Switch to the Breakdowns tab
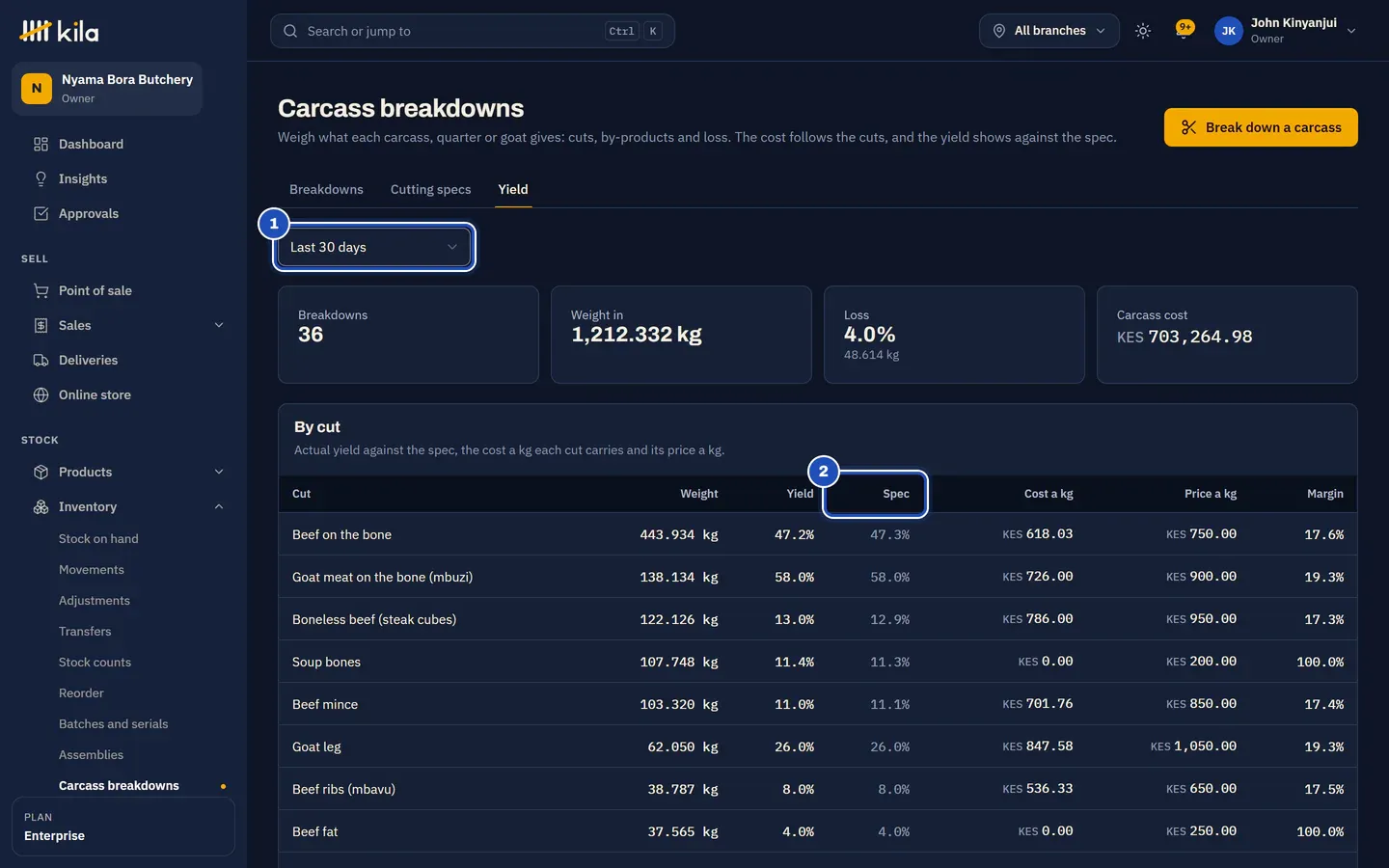Viewport: 1389px width, 868px height. coord(326,189)
